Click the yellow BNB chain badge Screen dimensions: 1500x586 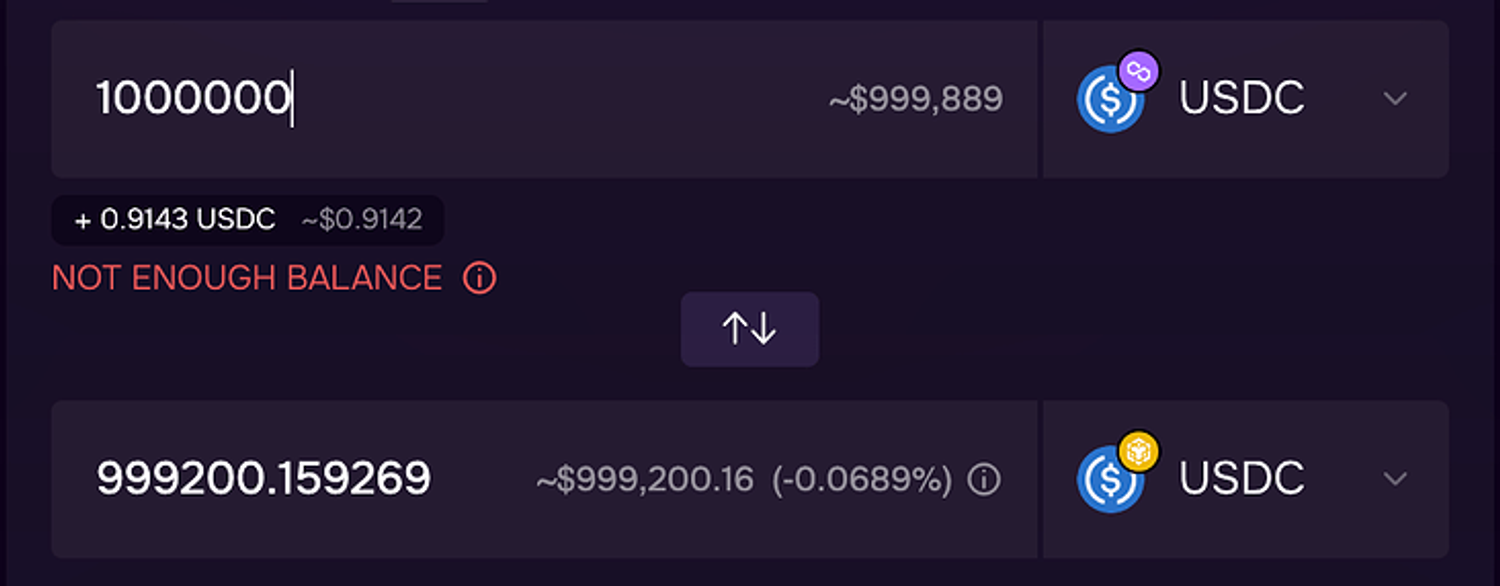pyautogui.click(x=1138, y=451)
